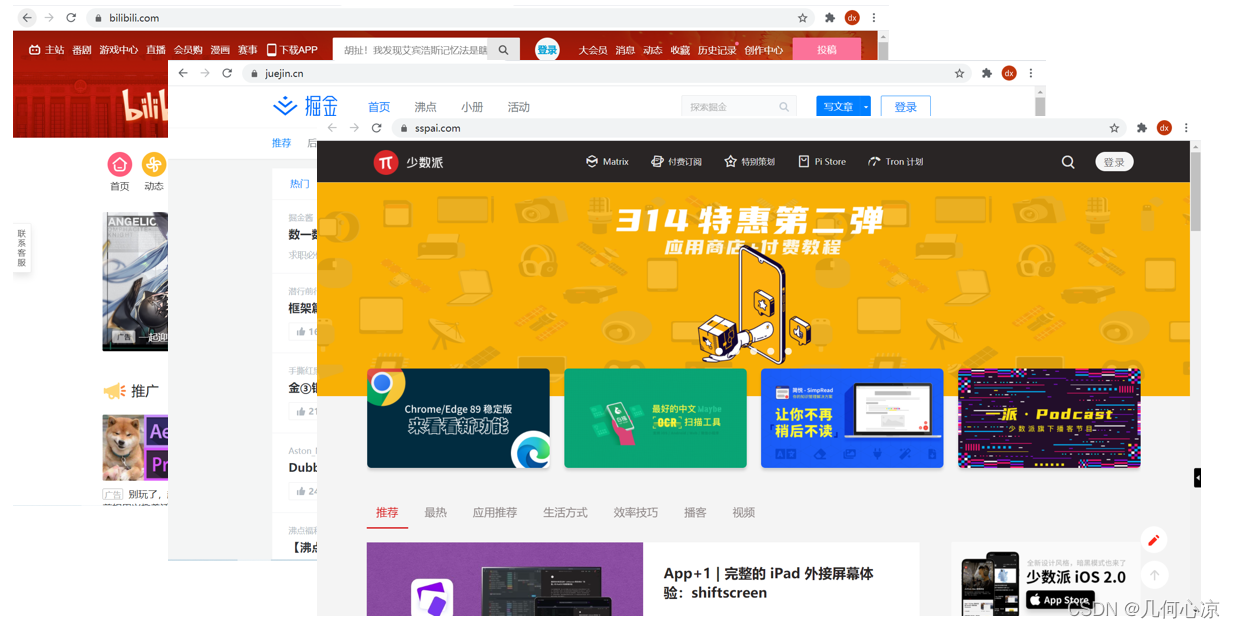Bookmark juejin.cn with the star icon
Screen dimensions: 1235x628
[959, 73]
